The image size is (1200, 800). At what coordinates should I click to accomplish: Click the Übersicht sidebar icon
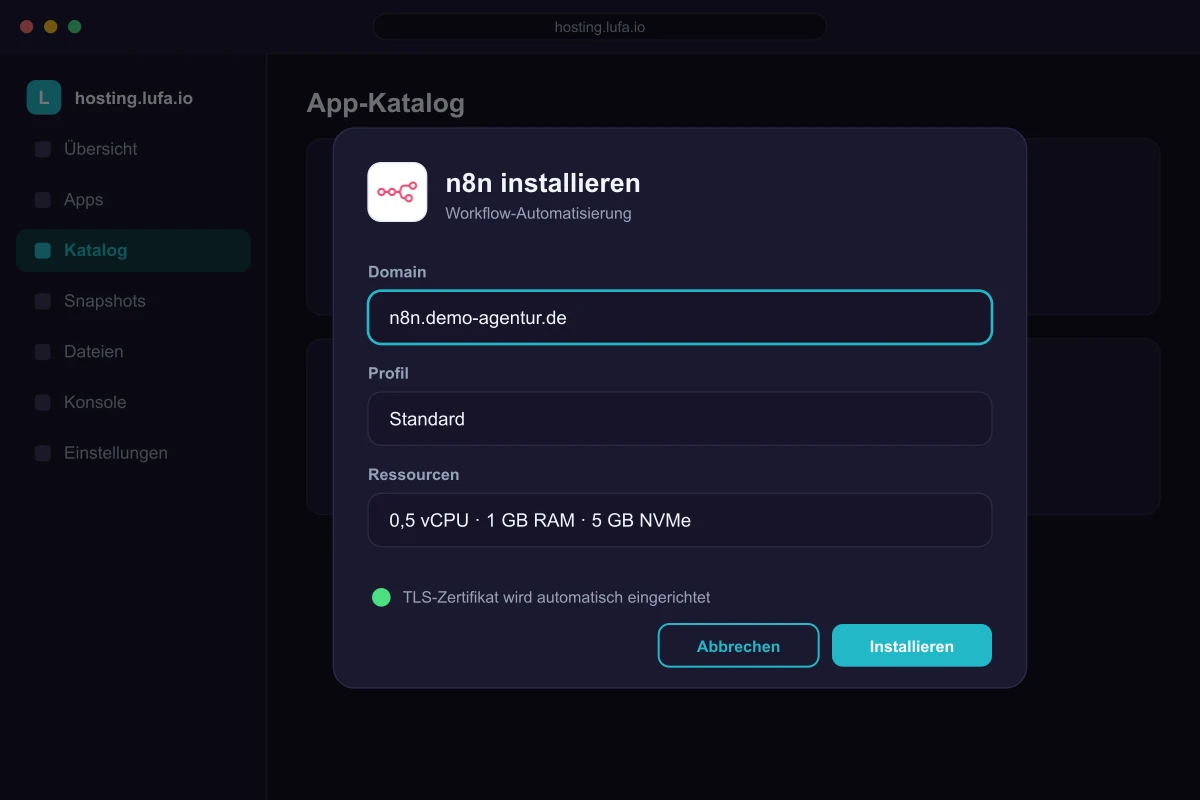[43, 149]
